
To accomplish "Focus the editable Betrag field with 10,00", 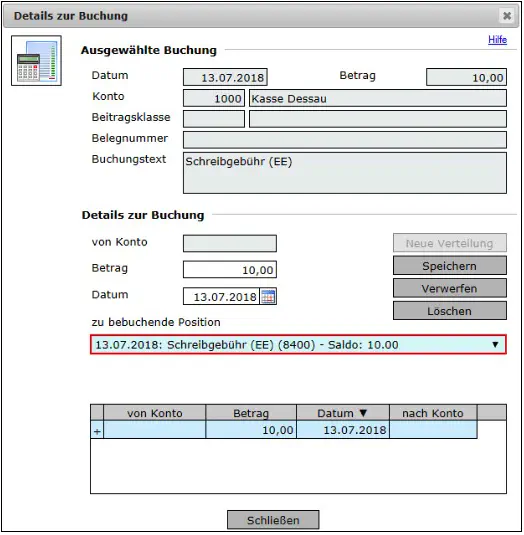I will [230, 270].
